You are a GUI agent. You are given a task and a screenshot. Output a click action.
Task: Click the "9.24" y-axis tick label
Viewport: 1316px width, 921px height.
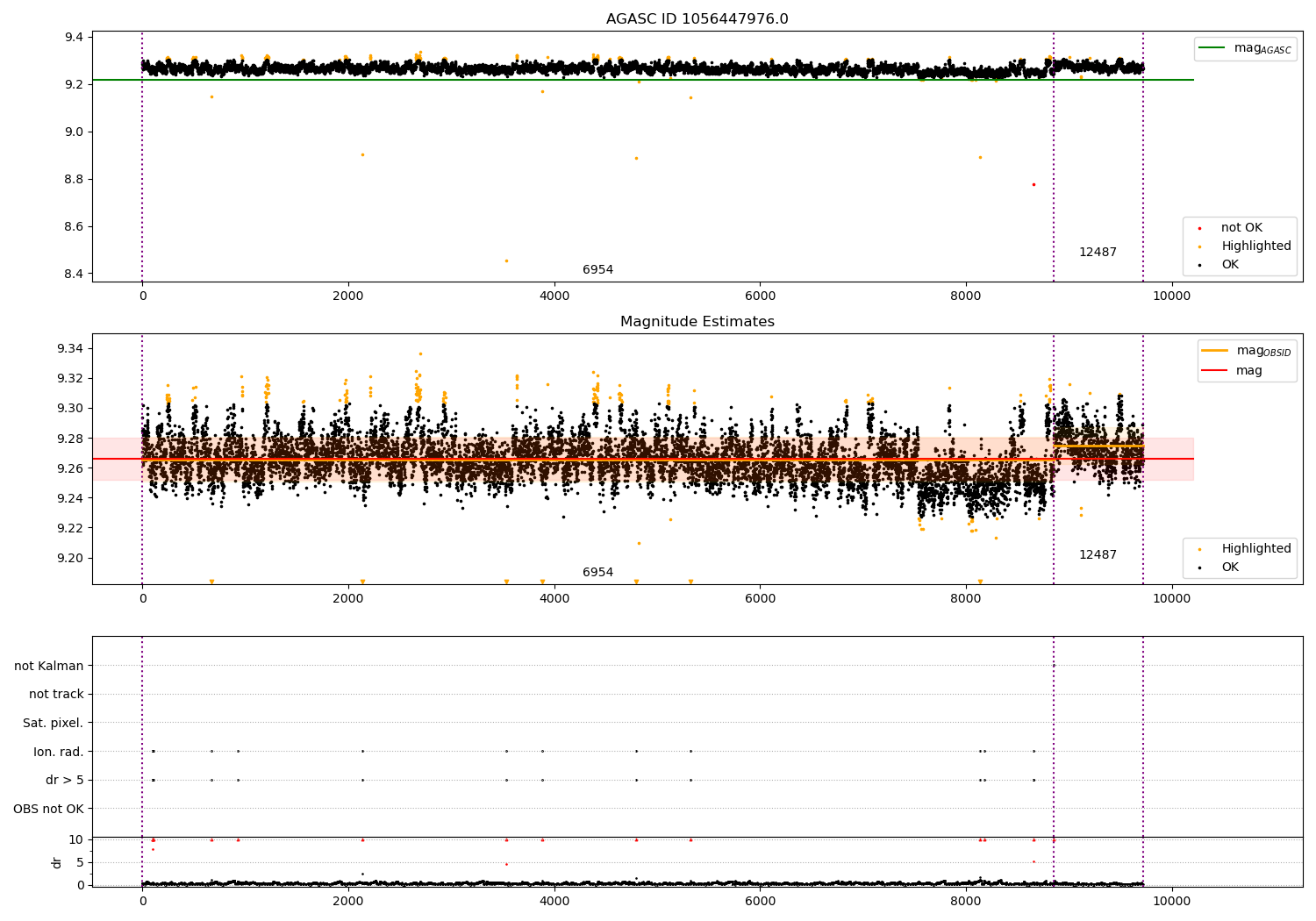[70, 498]
